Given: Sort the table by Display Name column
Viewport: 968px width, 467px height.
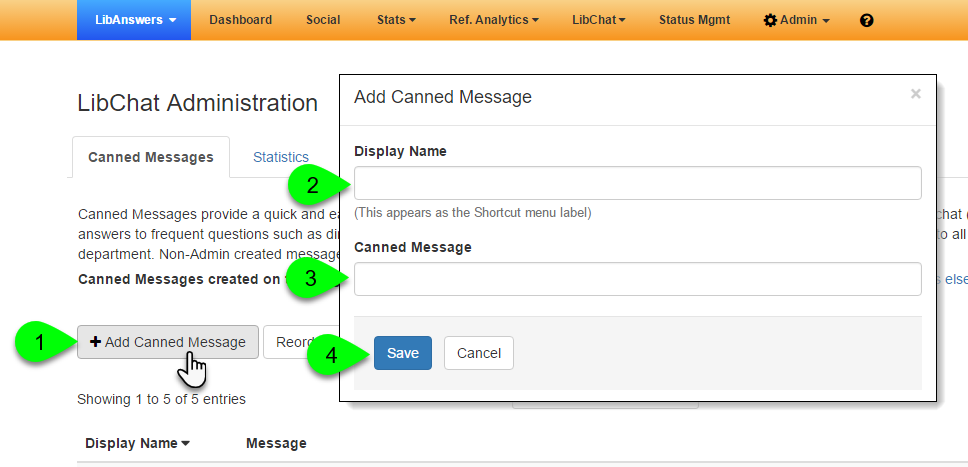Looking at the screenshot, I should [x=137, y=443].
